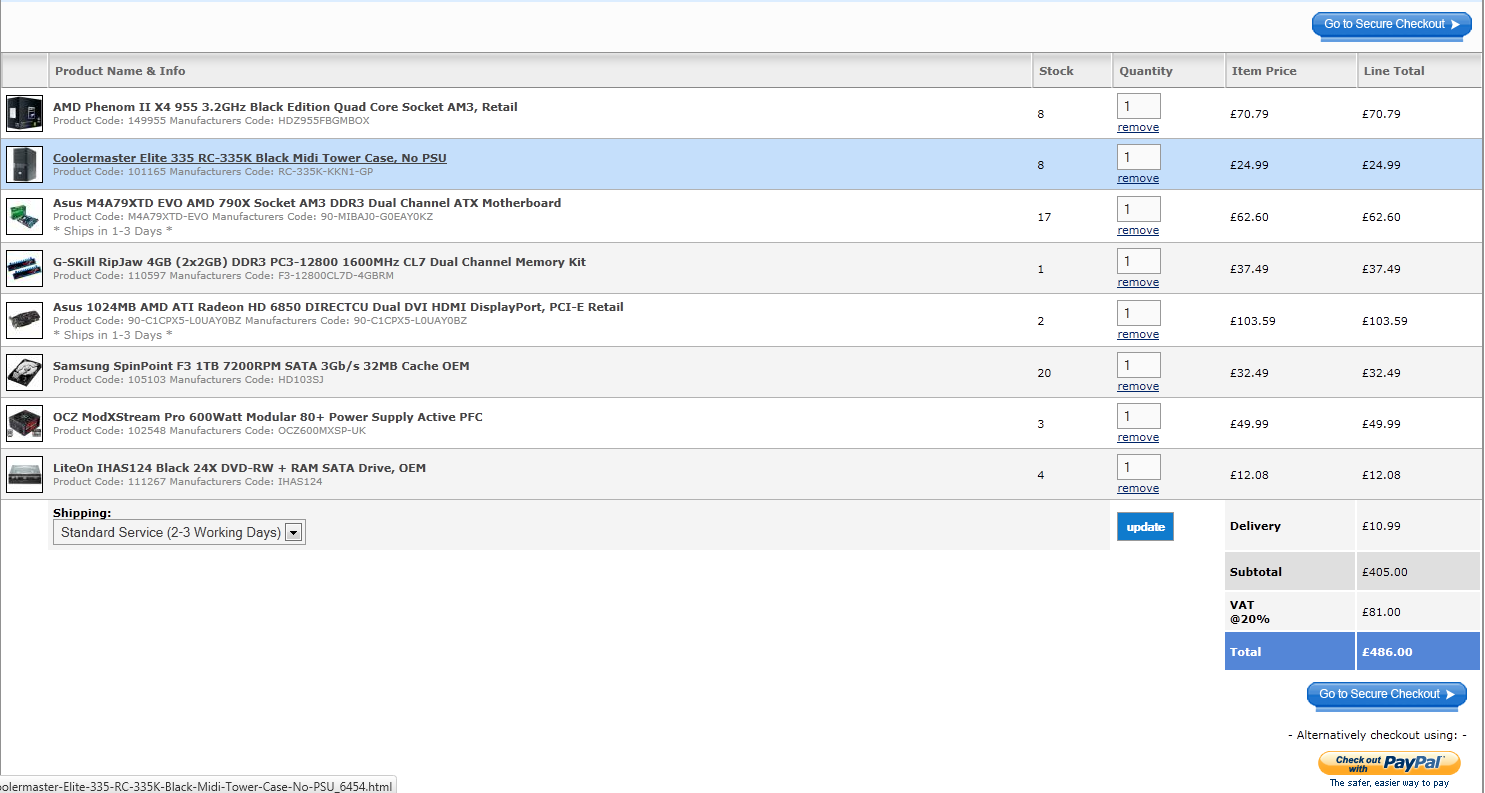The width and height of the screenshot is (1485, 793).
Task: Check out with PayPal button
Action: pos(1389,764)
